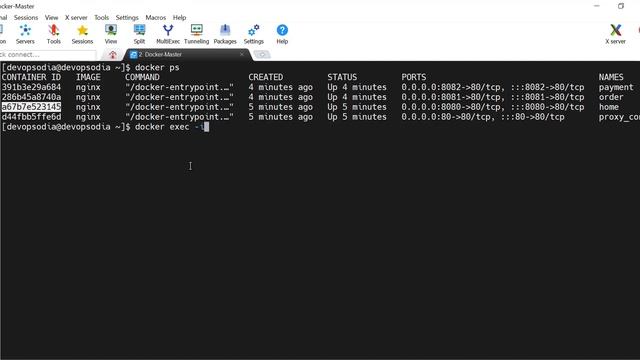
Task: Switch to the Docker-Master tab
Action: tap(186, 54)
